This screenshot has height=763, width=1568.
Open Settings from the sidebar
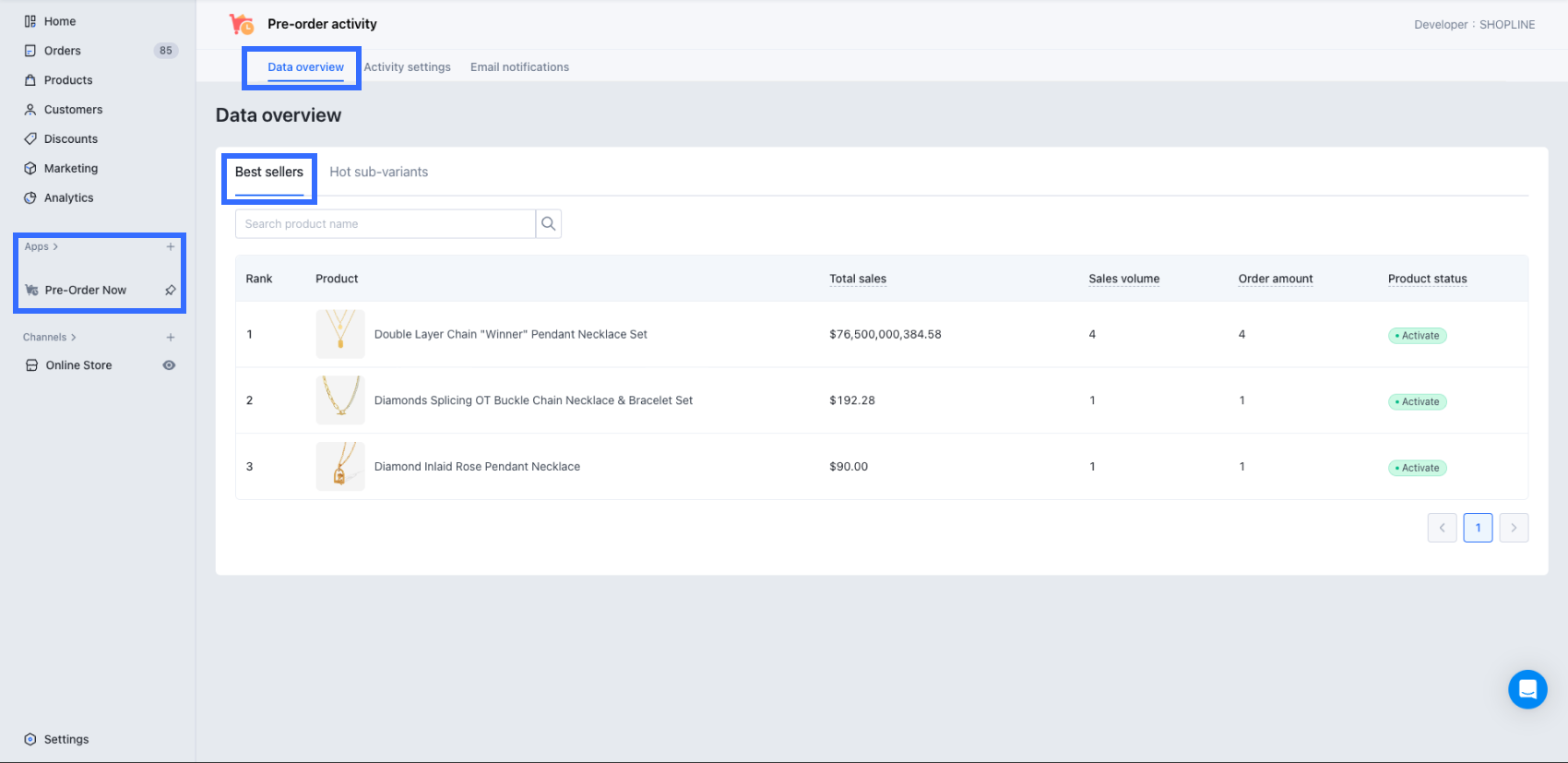pos(66,739)
